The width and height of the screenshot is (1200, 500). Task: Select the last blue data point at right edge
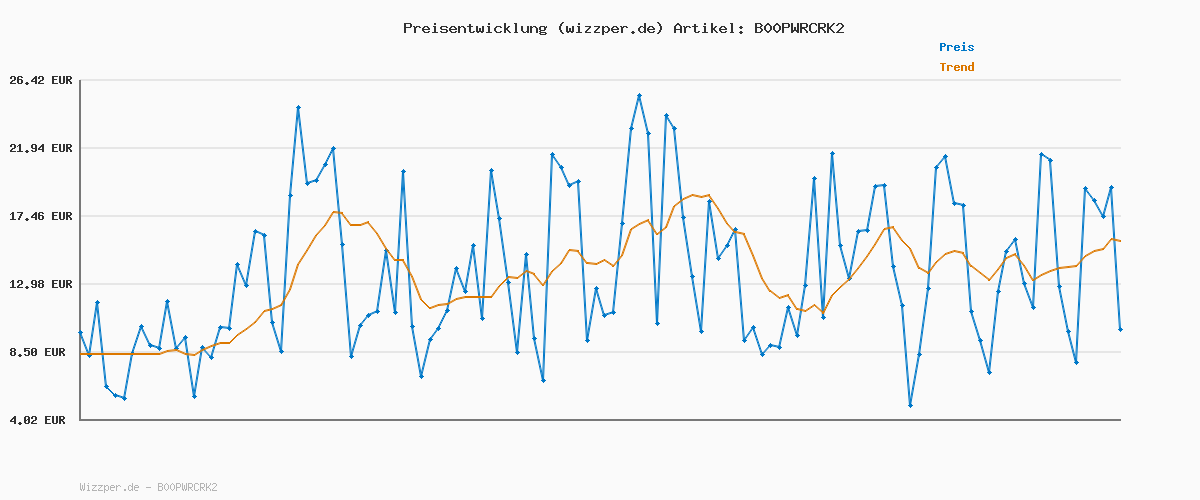1120,329
